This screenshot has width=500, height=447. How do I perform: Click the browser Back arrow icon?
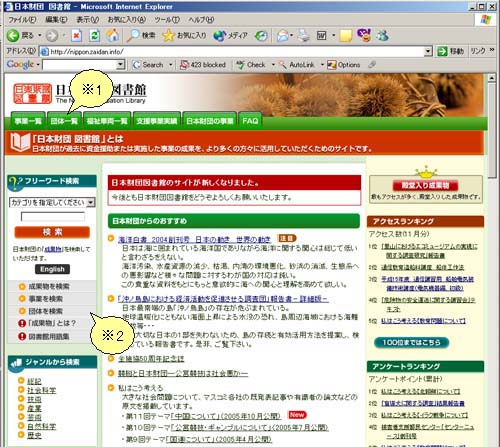13,35
